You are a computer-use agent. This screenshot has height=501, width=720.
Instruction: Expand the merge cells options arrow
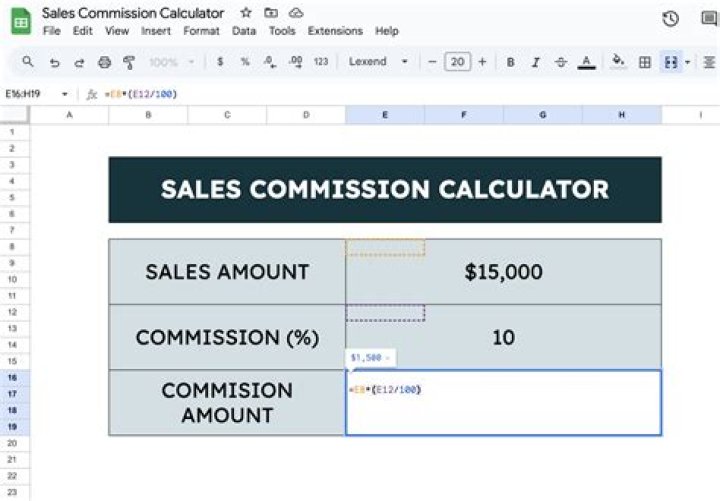(687, 62)
